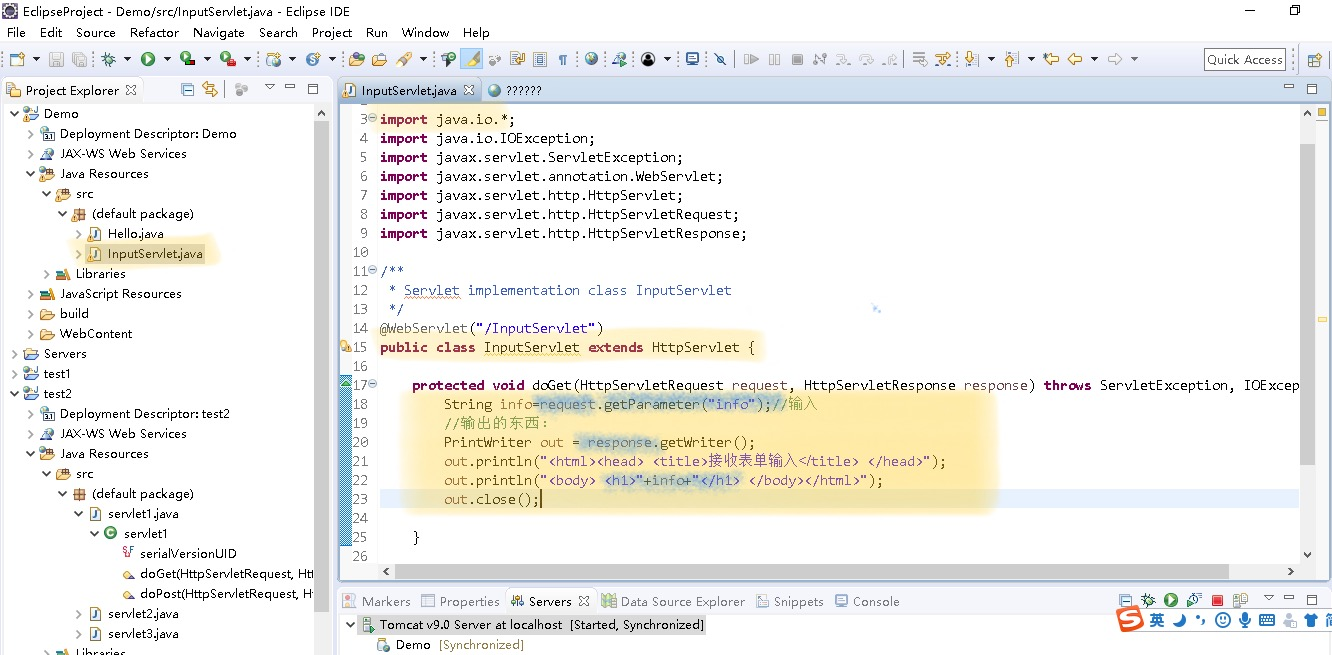Collapse the Tomcat v9.0 server node

[350, 624]
